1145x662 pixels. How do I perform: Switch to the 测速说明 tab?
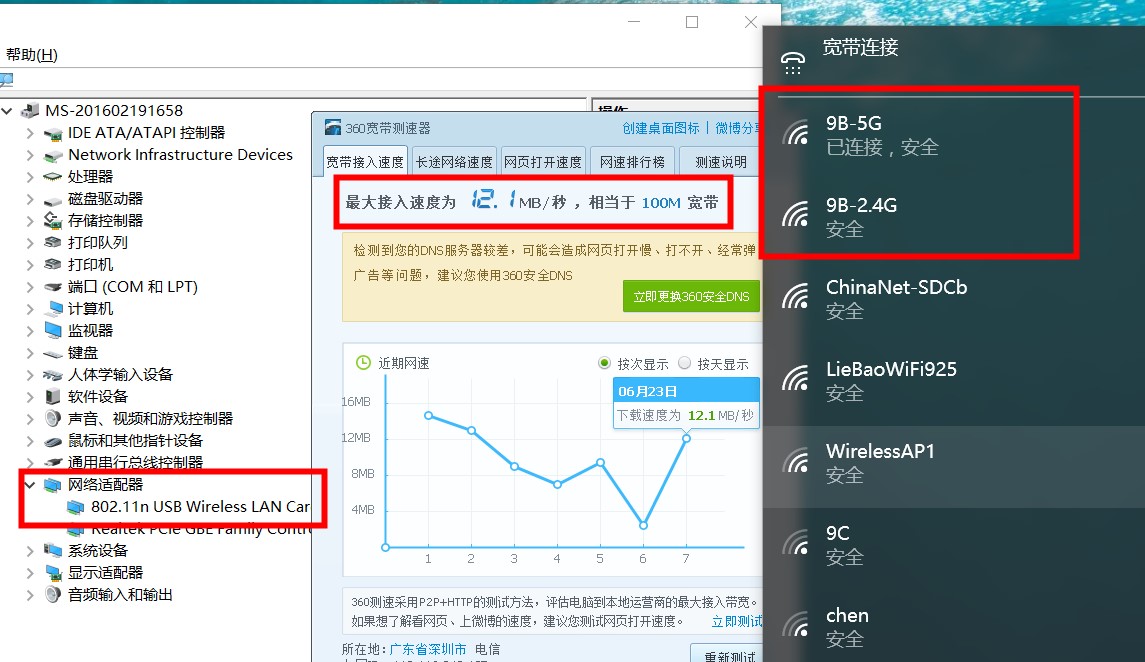point(721,162)
